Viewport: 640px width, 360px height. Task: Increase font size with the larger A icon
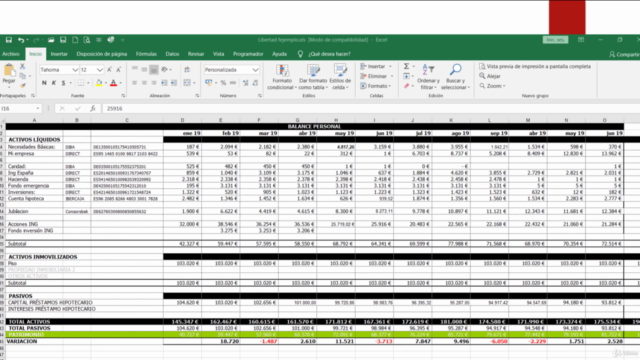tap(109, 70)
